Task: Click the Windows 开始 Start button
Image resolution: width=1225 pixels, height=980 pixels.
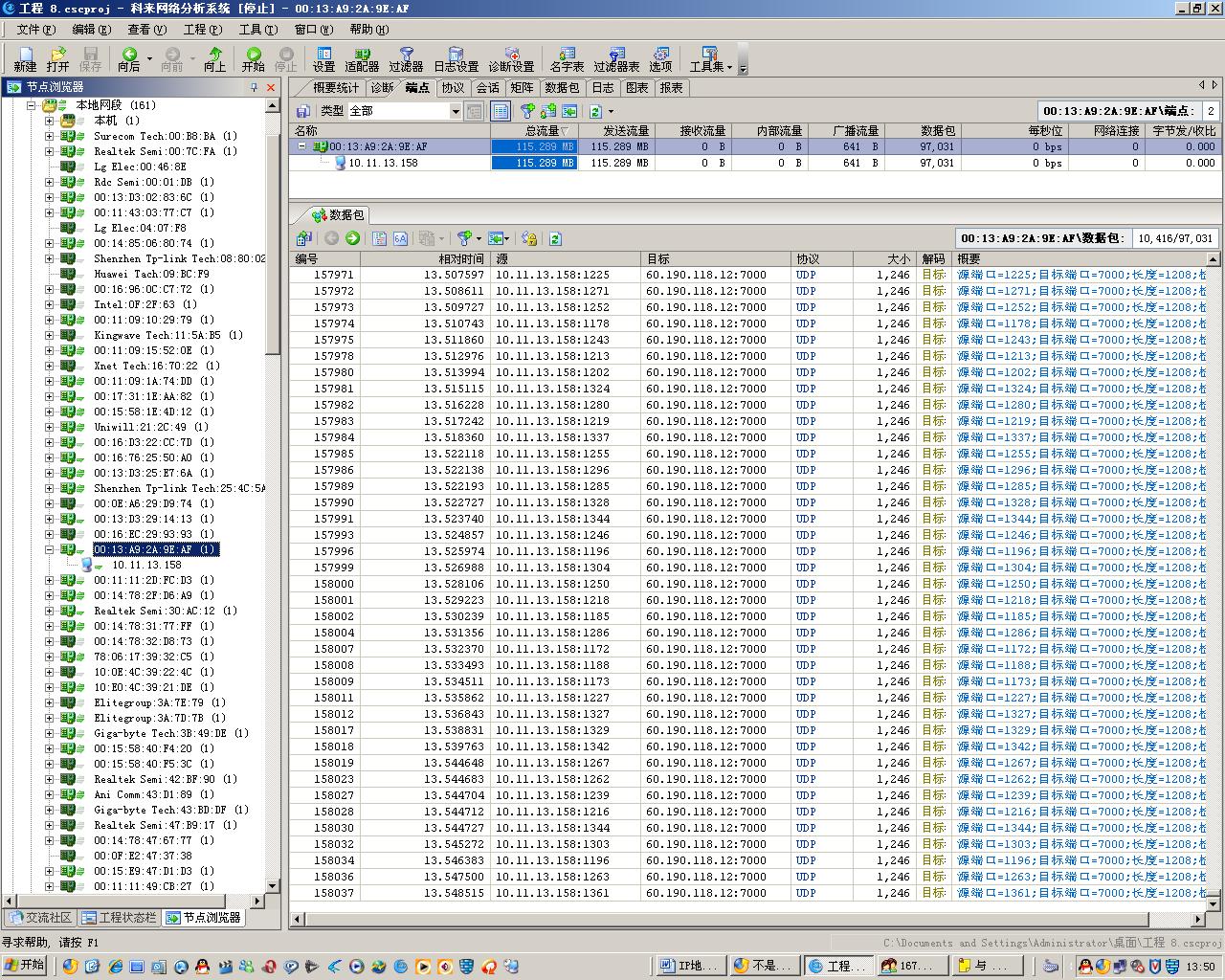Action: 26,965
